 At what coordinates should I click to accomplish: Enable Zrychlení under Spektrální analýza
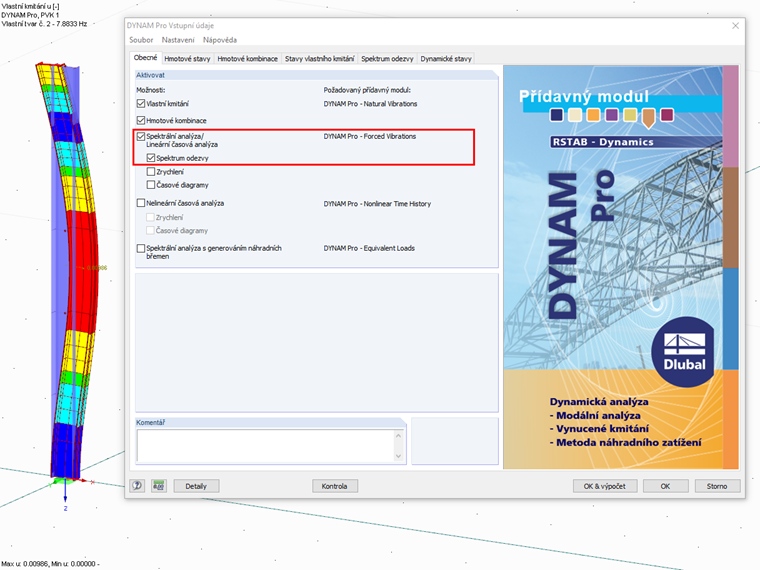[151, 172]
